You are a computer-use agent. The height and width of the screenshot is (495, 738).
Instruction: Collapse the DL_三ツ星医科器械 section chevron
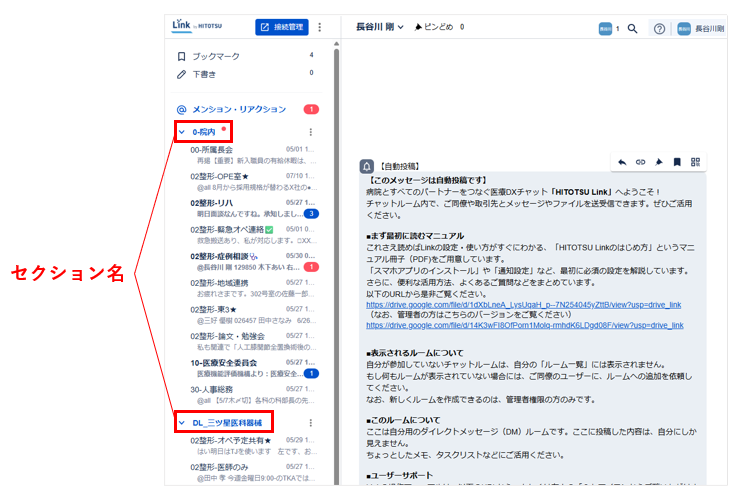[x=182, y=423]
